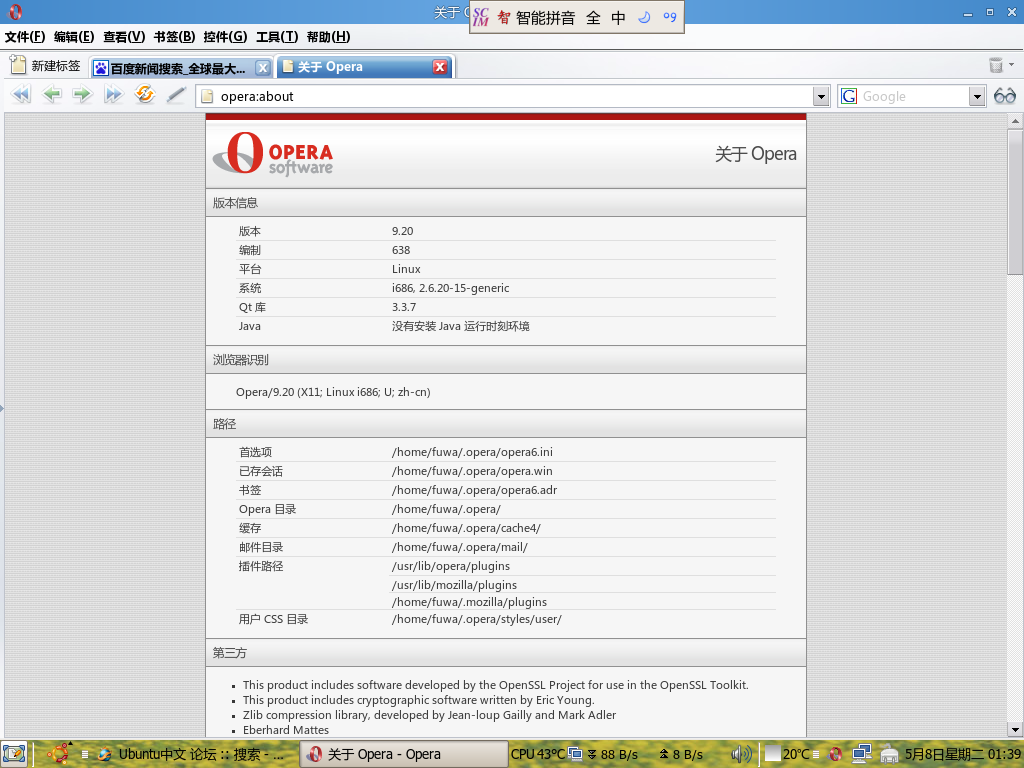This screenshot has width=1024, height=768.
Task: Open the 控件(G) menu
Action: pyautogui.click(x=225, y=37)
